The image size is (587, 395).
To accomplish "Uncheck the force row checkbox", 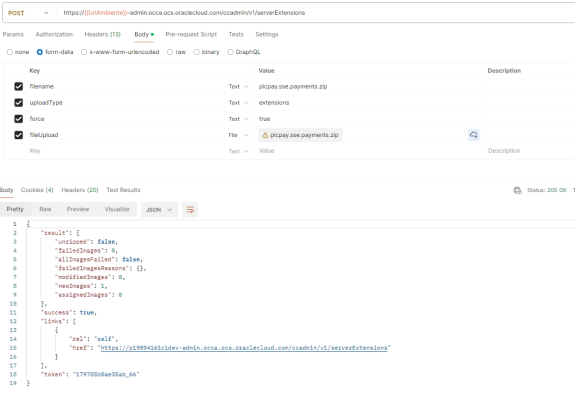I will [18, 119].
